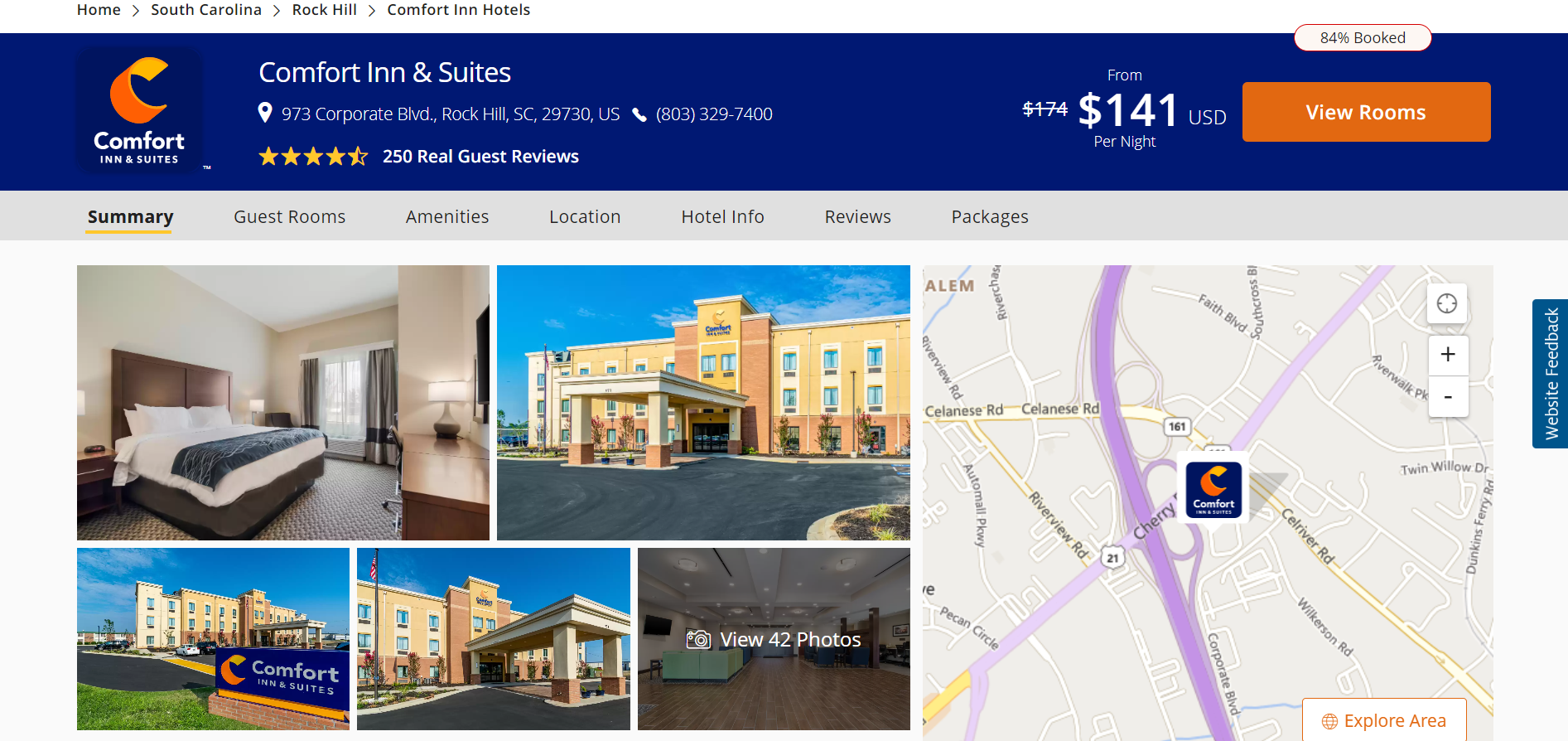The image size is (1568, 741).
Task: Open the hotel bedroom photo thumbnail
Action: 283,403
